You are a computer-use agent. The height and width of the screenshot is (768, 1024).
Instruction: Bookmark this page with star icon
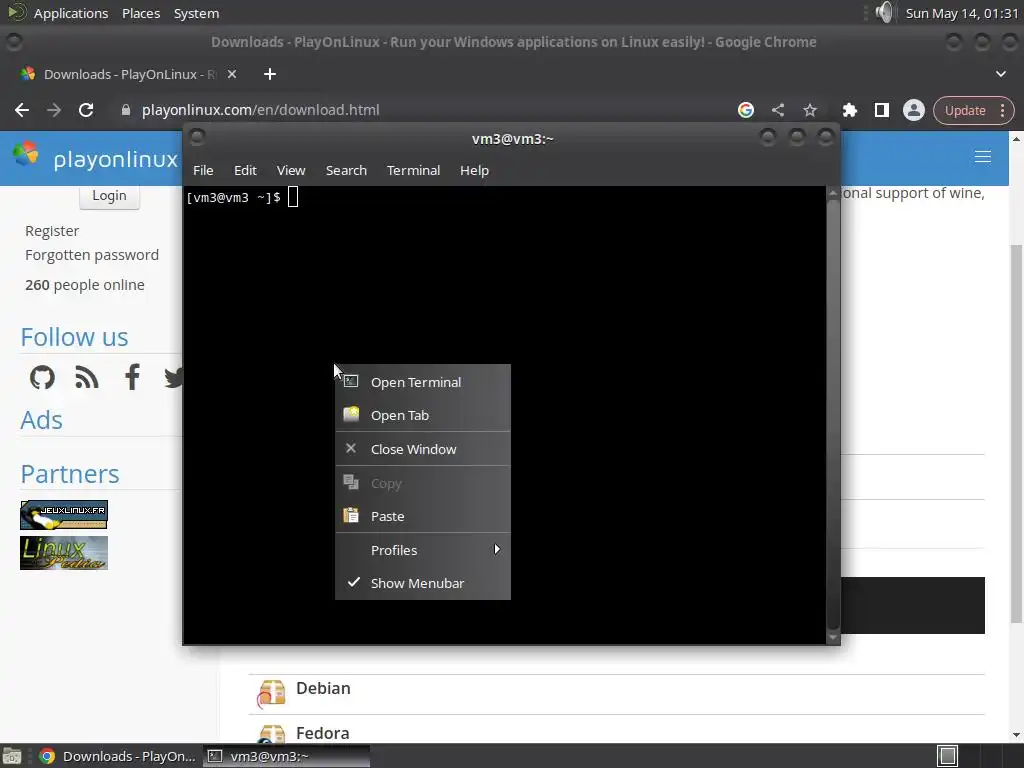click(x=810, y=110)
